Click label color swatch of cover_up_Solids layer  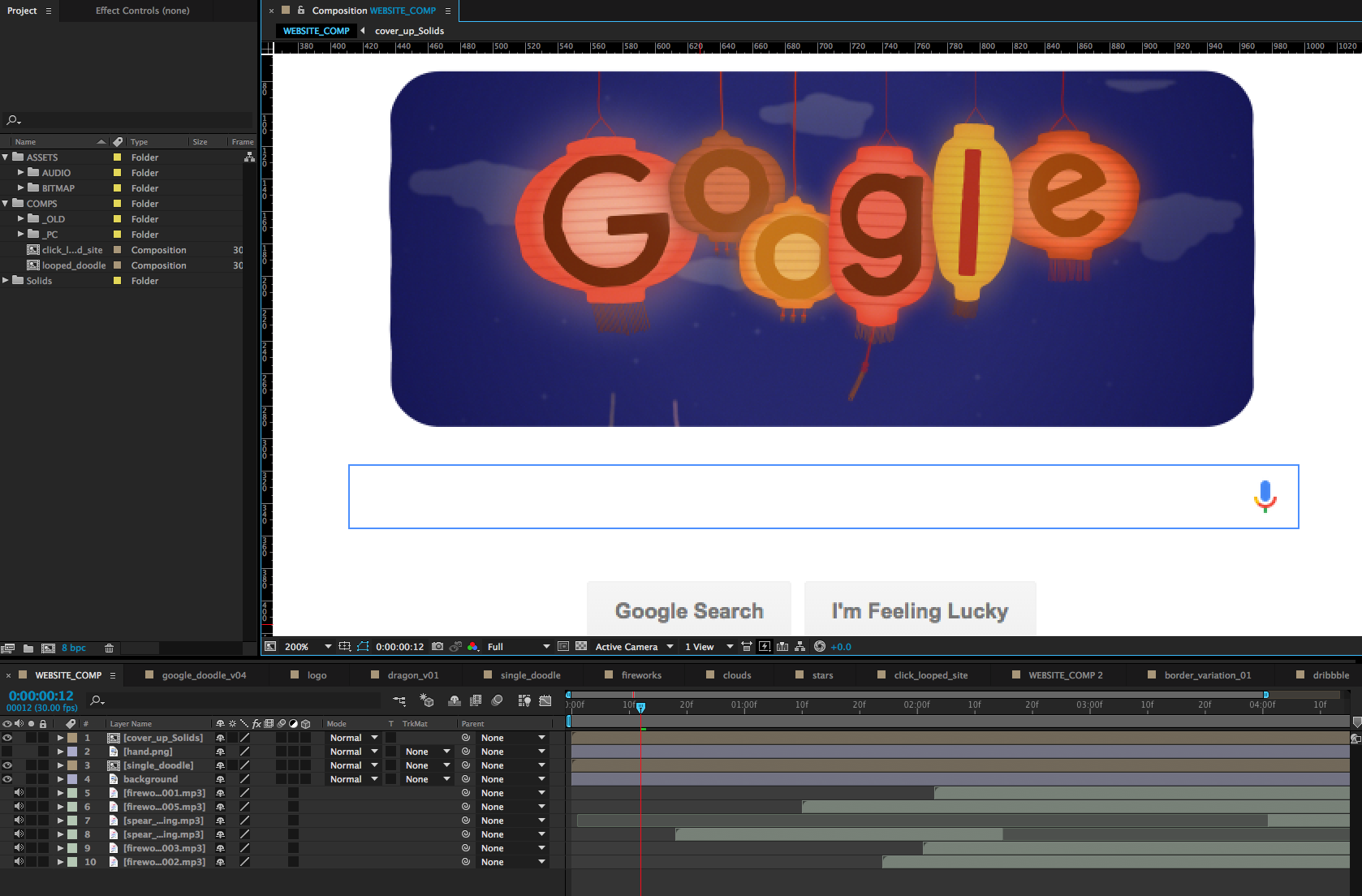pyautogui.click(x=72, y=738)
